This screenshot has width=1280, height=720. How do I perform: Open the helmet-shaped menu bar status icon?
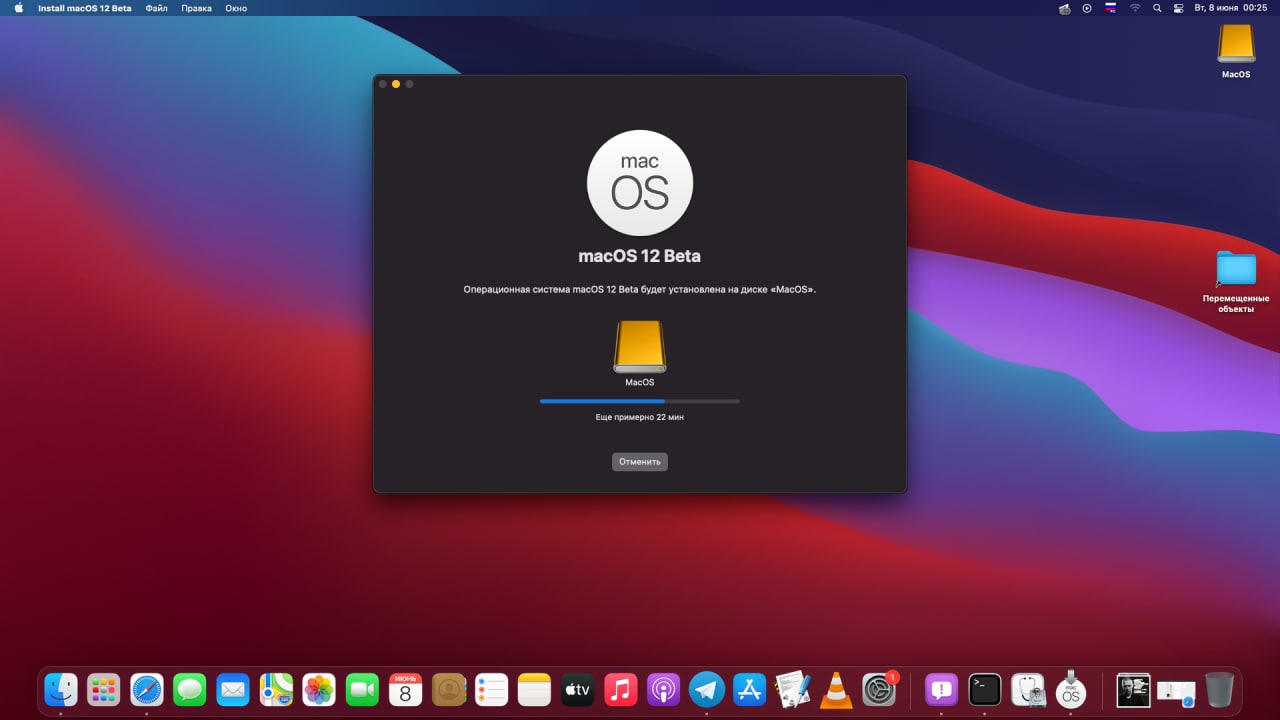1065,8
